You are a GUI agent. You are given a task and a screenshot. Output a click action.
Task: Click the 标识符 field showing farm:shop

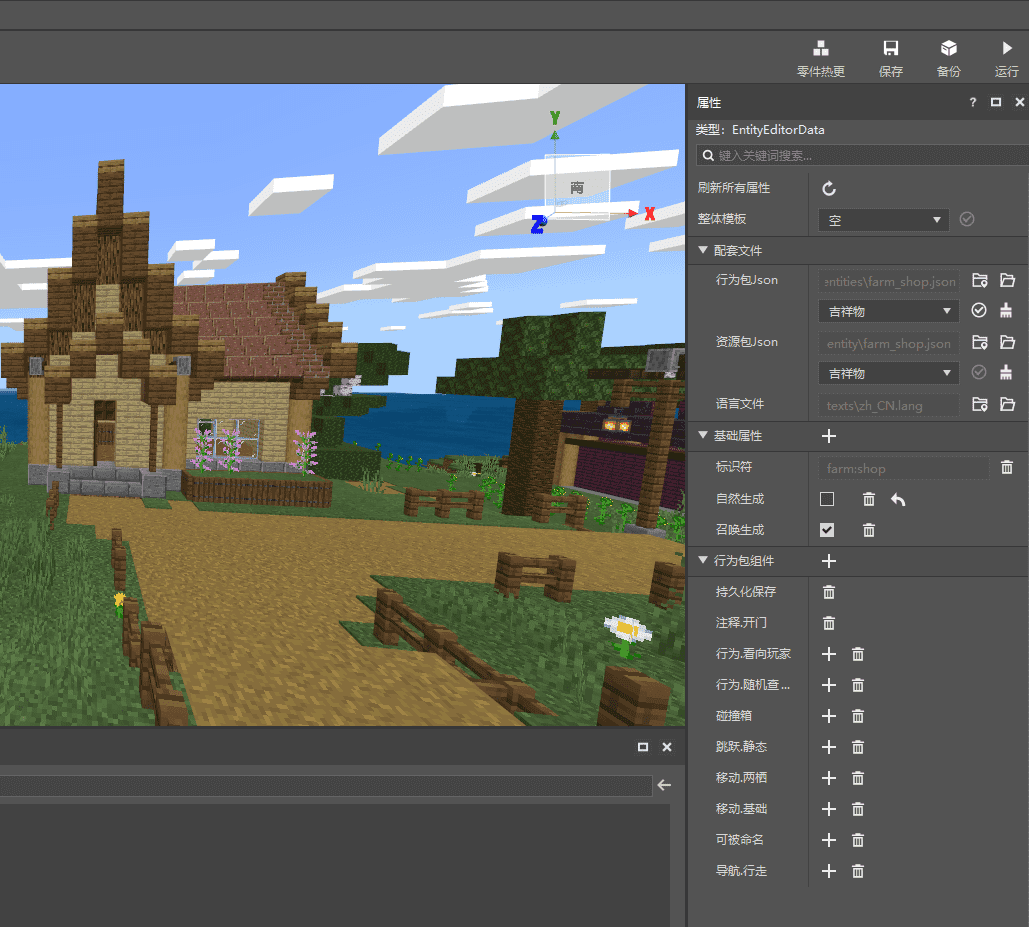(904, 468)
